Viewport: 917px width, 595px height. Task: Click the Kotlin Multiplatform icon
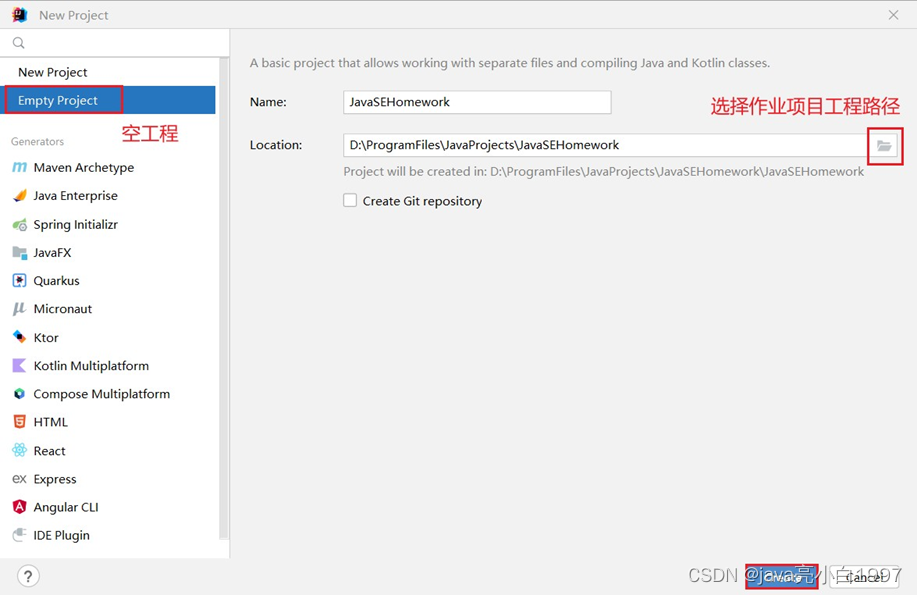(19, 366)
